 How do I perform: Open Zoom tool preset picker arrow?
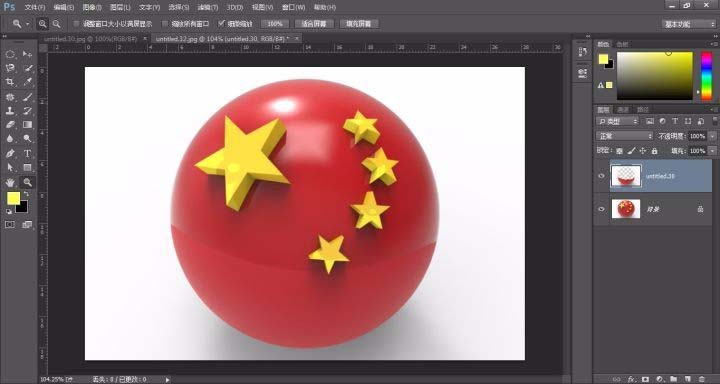[28, 24]
